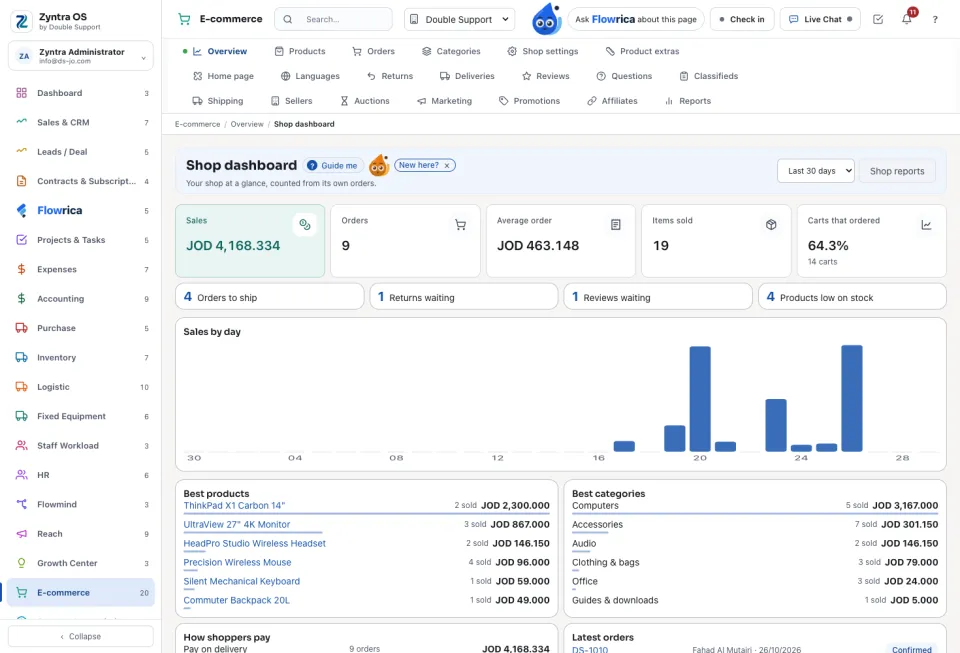
Task: Open Silent Mechanical Keyboard product link
Action: tap(242, 581)
